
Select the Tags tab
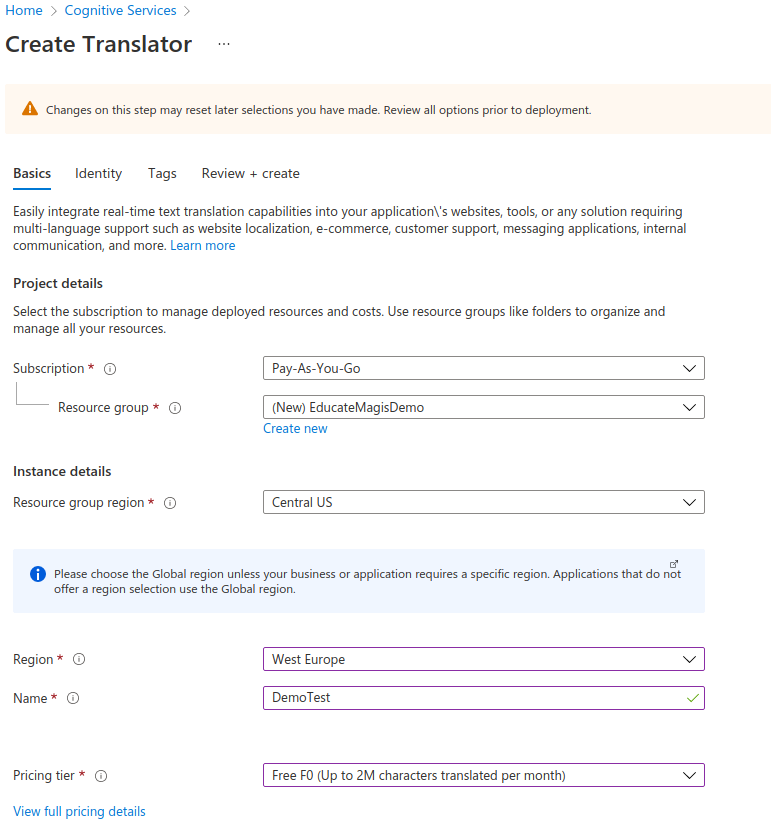pos(162,173)
